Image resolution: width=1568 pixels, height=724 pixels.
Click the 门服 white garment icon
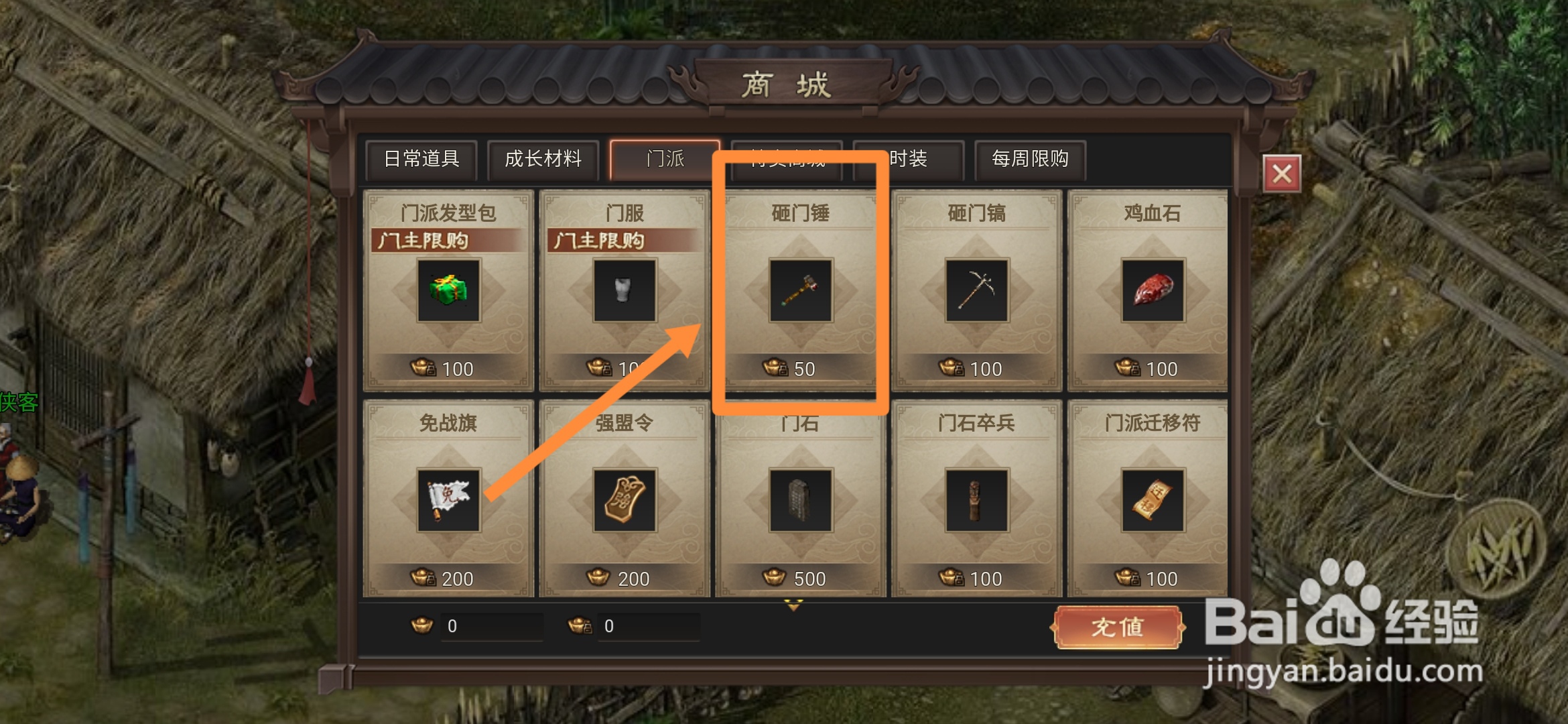click(625, 291)
